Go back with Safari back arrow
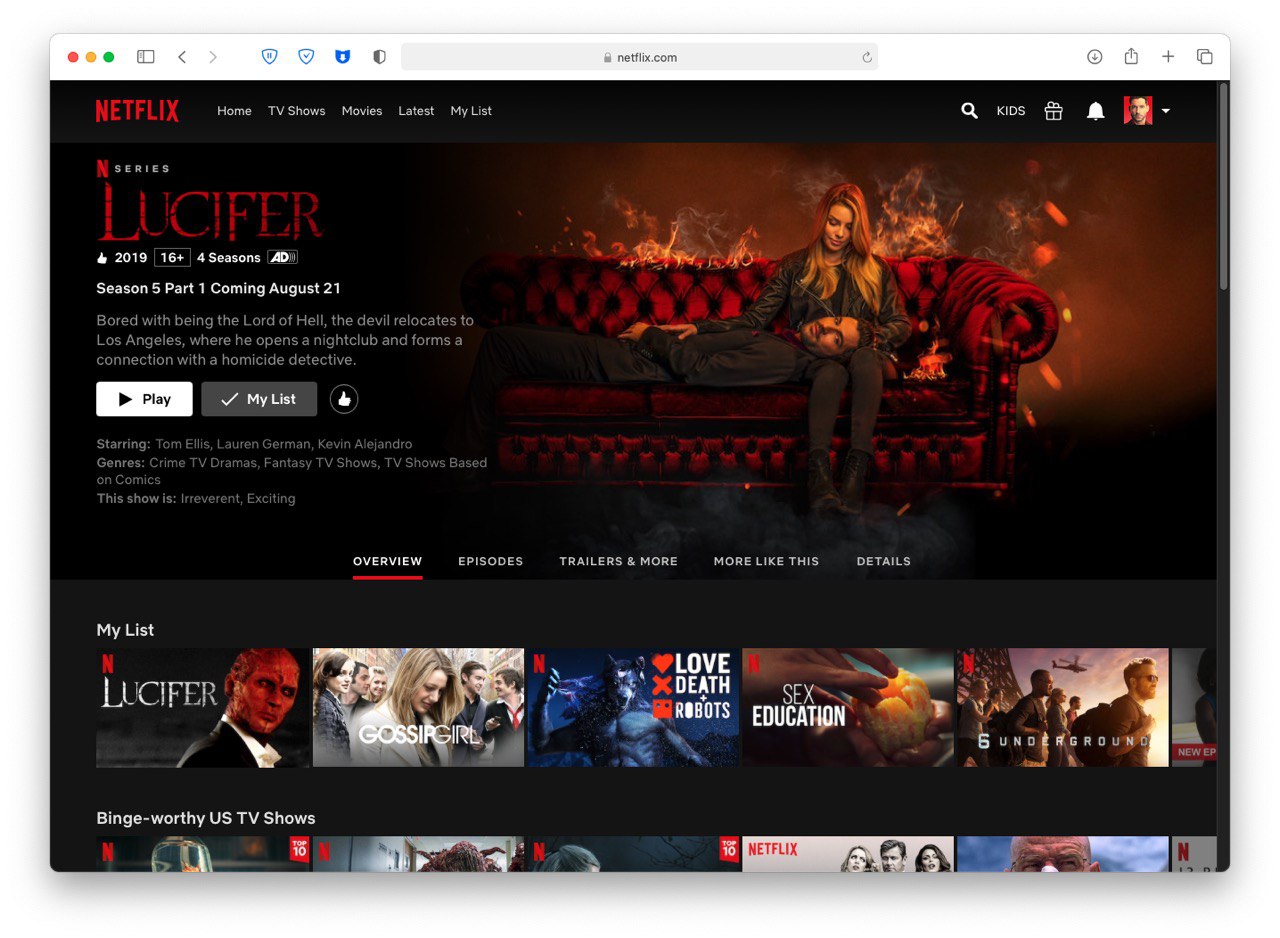The height and width of the screenshot is (938, 1280). pos(182,57)
